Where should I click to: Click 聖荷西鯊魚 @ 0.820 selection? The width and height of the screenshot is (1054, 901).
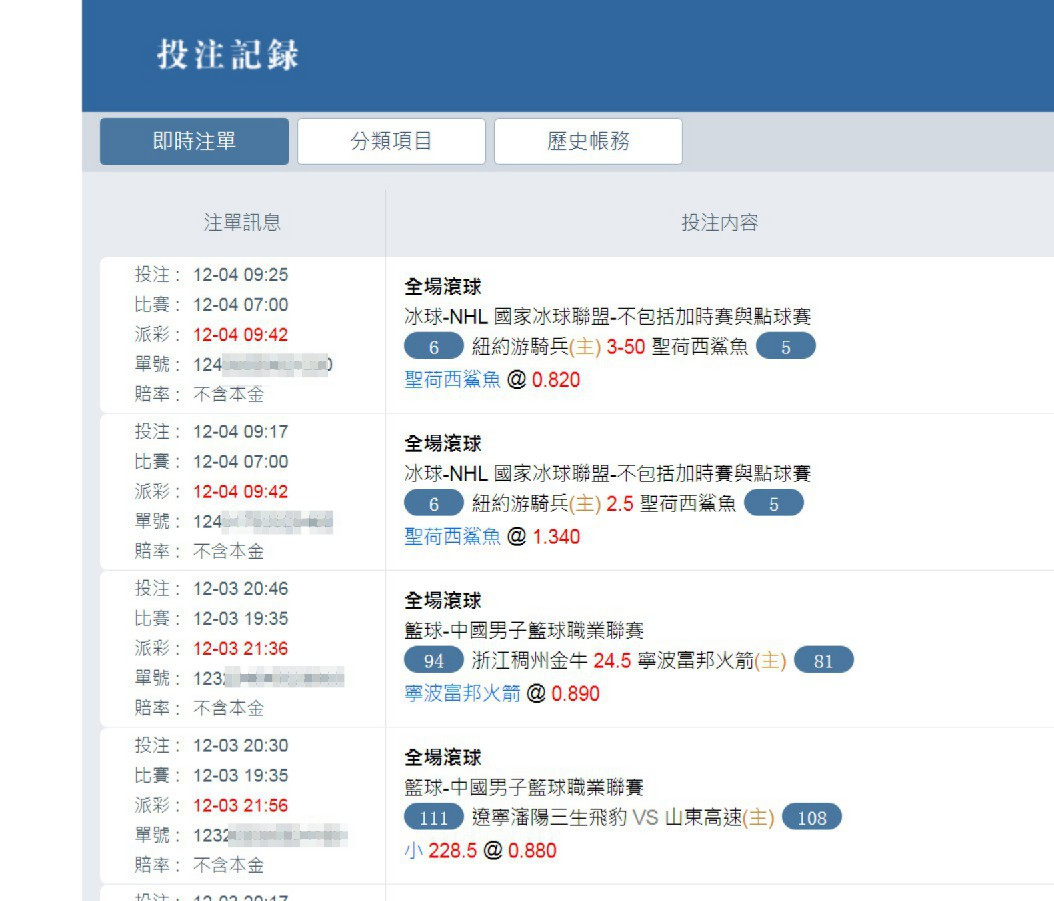pyautogui.click(x=492, y=380)
